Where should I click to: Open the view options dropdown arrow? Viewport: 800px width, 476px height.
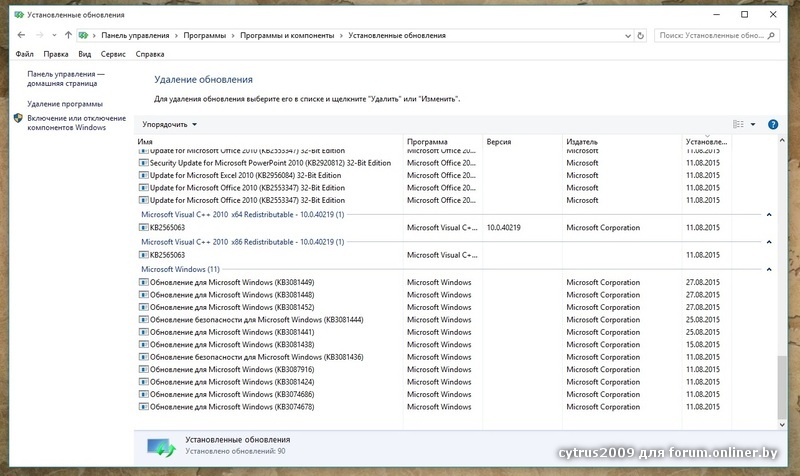753,124
